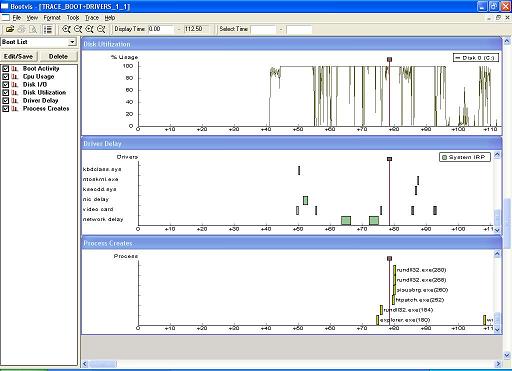
Task: Open the Boot List dropdown
Action: (72, 42)
